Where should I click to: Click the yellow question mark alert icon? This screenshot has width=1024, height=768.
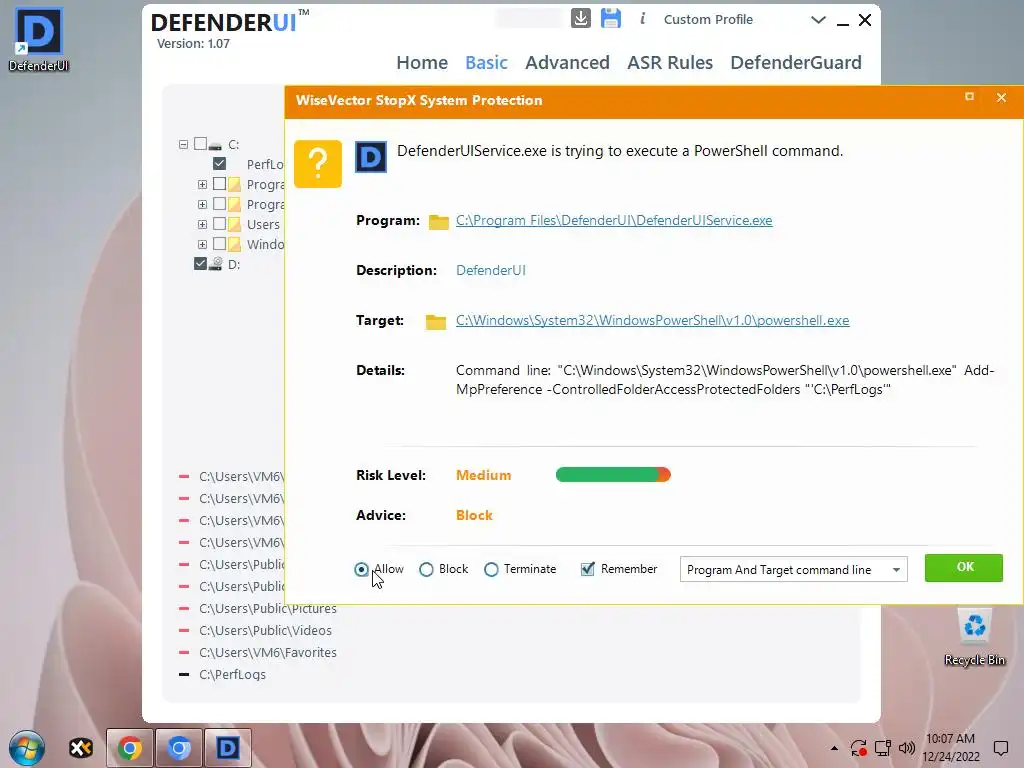(x=318, y=164)
